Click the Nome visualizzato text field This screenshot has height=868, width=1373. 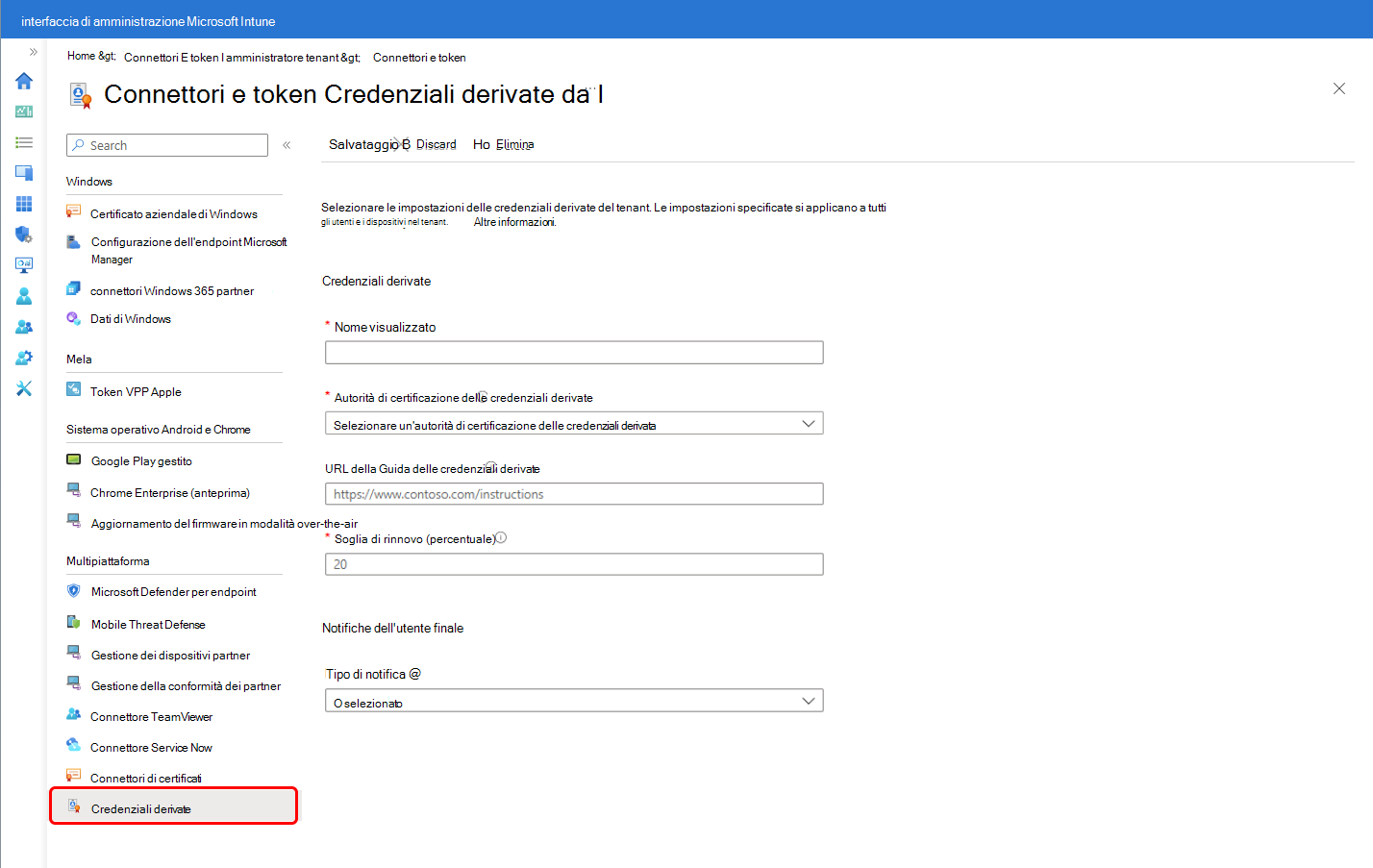[x=574, y=353]
